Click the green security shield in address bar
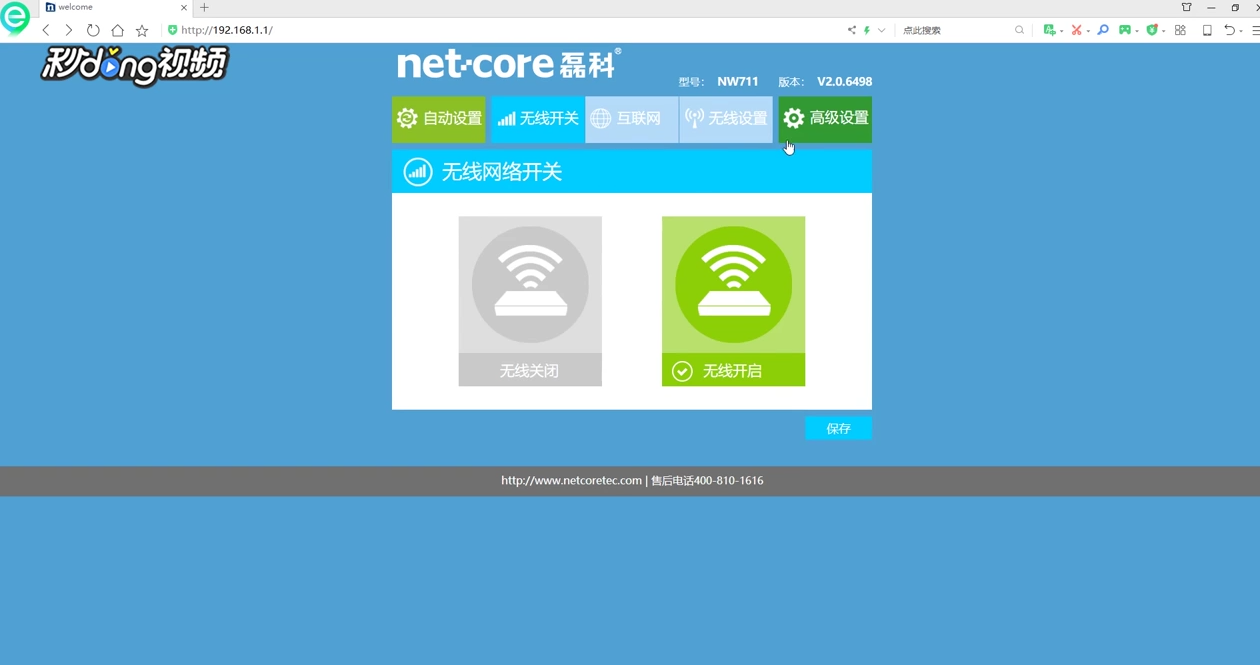The width and height of the screenshot is (1260, 665). point(172,30)
